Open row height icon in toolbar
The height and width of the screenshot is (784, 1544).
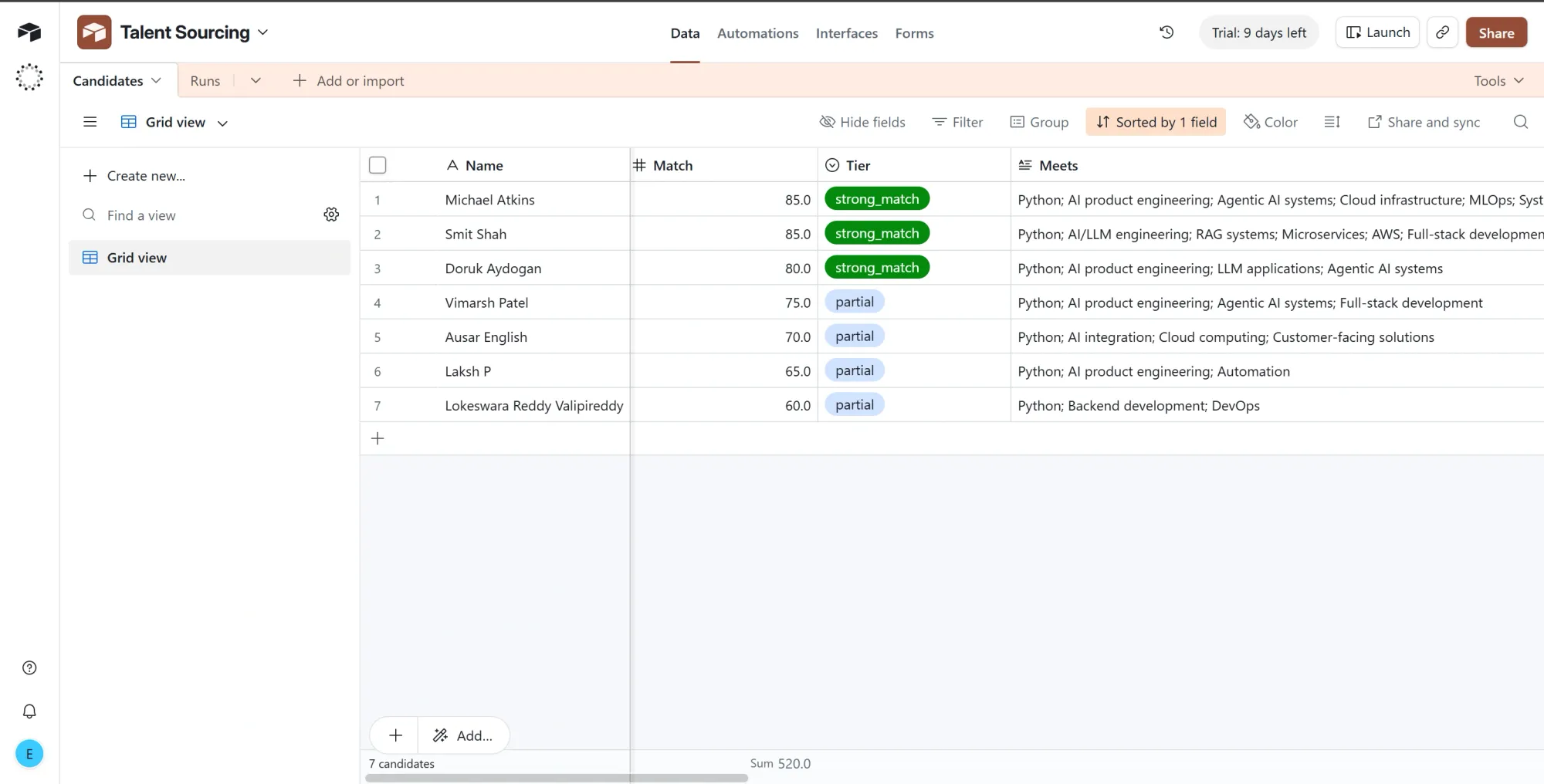coord(1332,122)
